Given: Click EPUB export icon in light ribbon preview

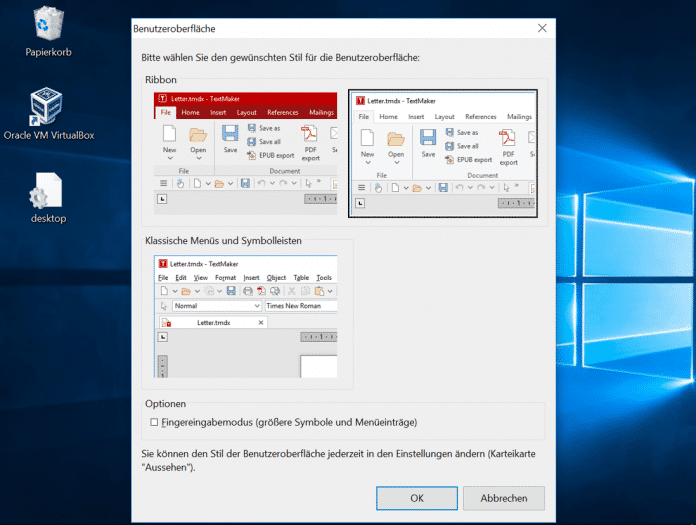Looking at the screenshot, I should click(x=449, y=159).
